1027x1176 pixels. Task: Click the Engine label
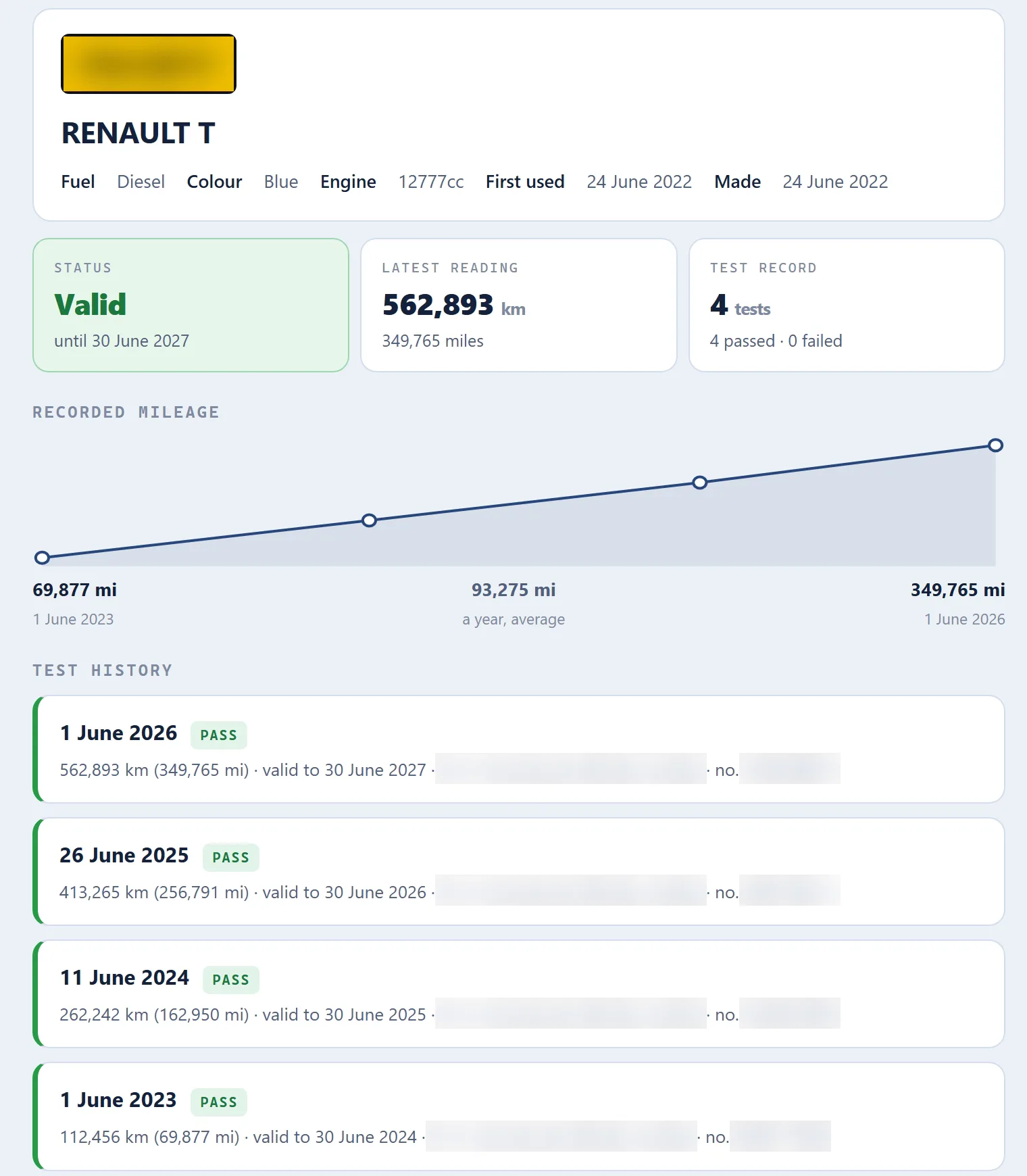click(348, 182)
